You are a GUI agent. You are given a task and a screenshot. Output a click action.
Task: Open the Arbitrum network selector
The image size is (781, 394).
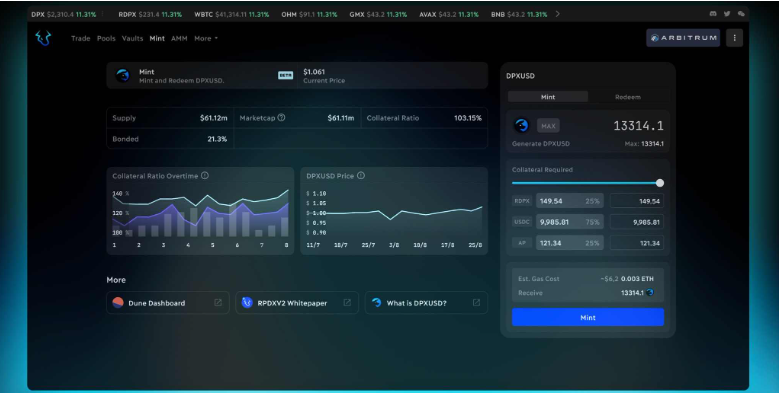683,38
